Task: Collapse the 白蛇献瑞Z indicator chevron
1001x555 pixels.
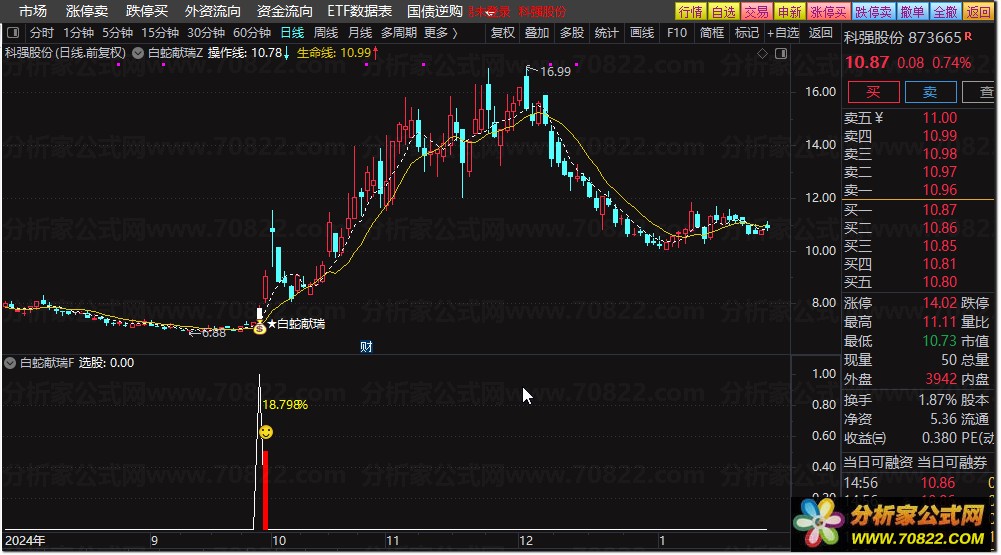Action: pos(138,53)
